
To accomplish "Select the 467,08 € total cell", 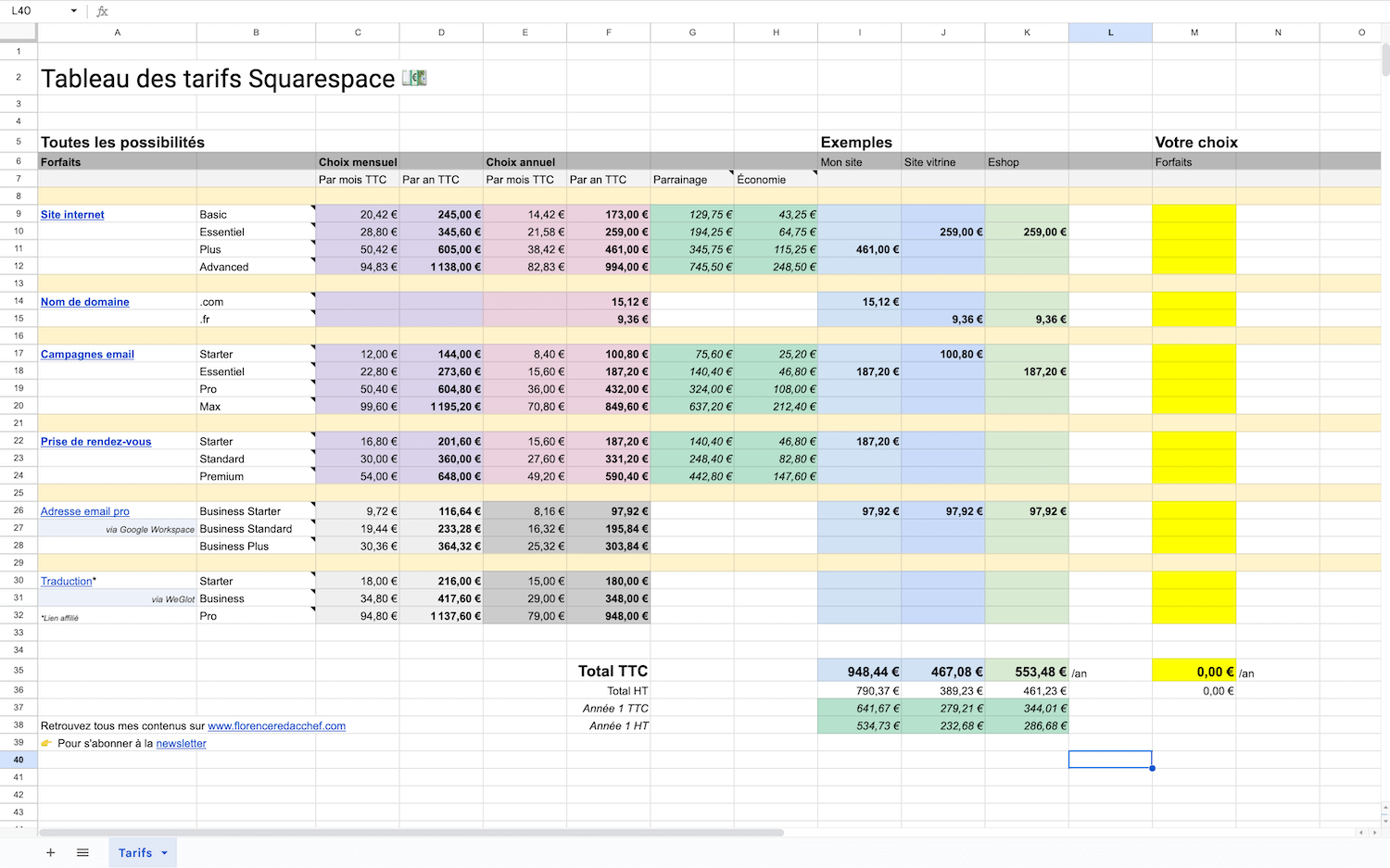I will tap(942, 671).
